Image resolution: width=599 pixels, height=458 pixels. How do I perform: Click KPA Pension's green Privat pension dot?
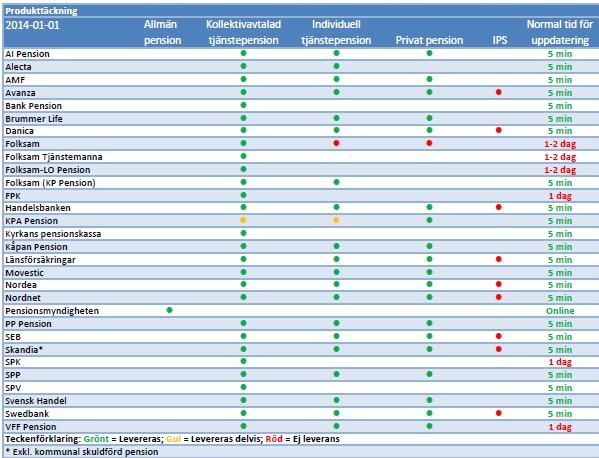click(429, 220)
